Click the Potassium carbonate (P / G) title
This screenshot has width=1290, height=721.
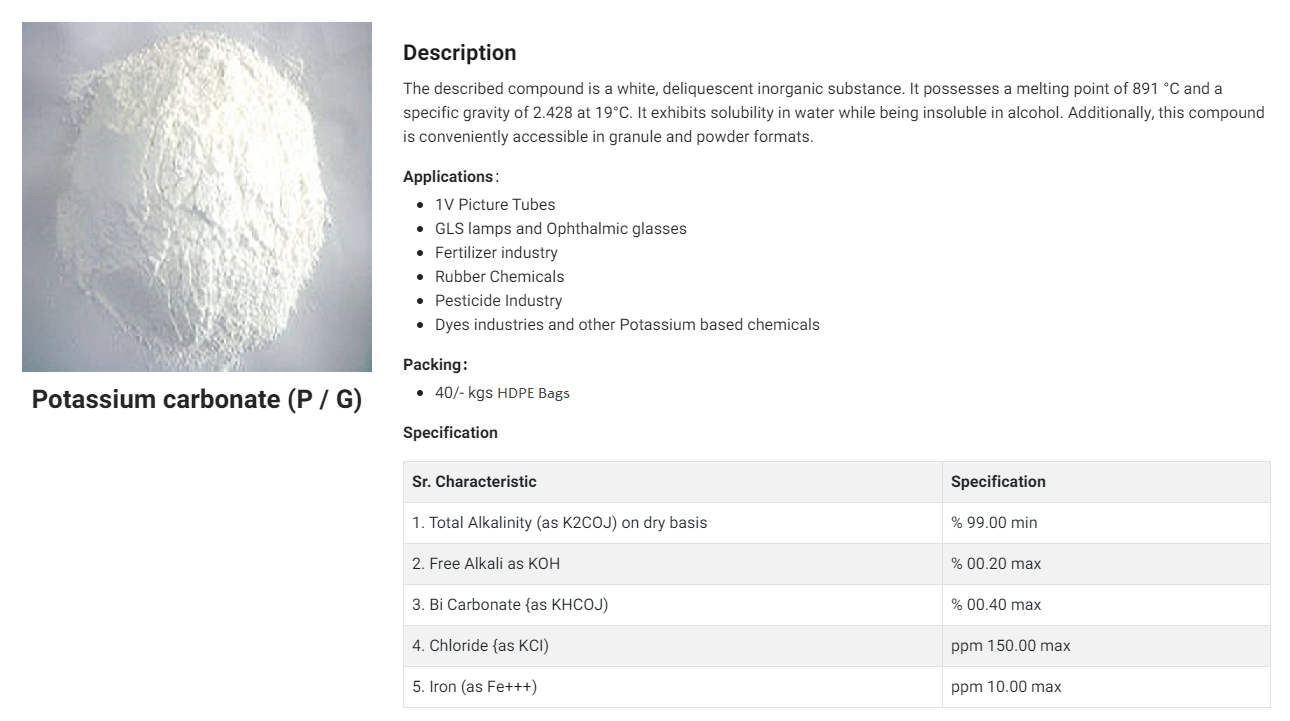coord(197,399)
